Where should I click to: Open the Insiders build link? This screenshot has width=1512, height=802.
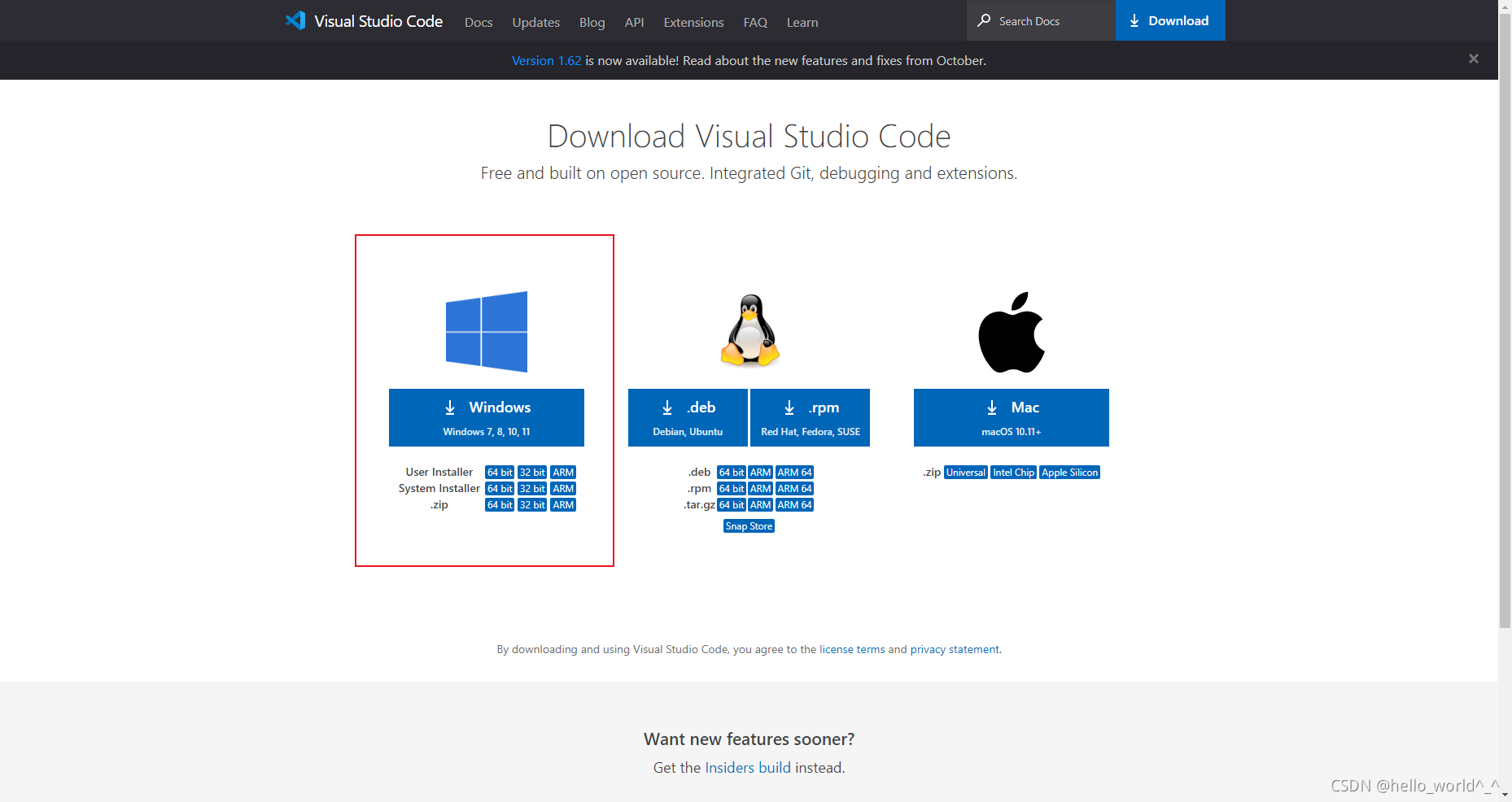click(x=748, y=768)
